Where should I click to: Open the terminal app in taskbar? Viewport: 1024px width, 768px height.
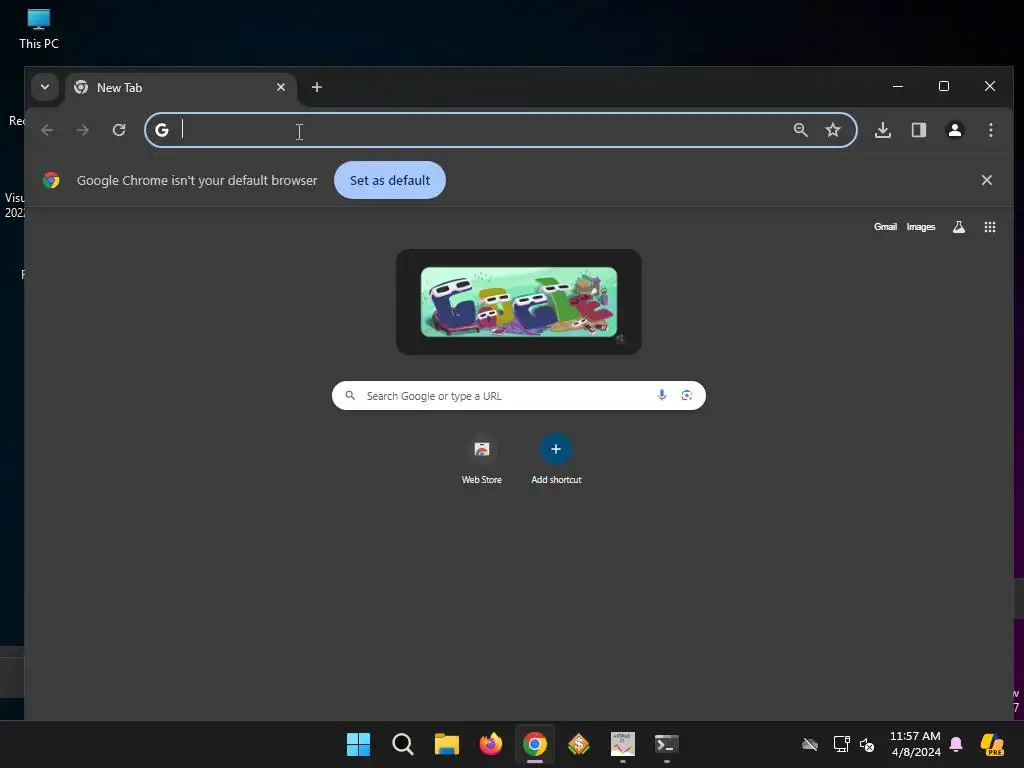tap(667, 744)
